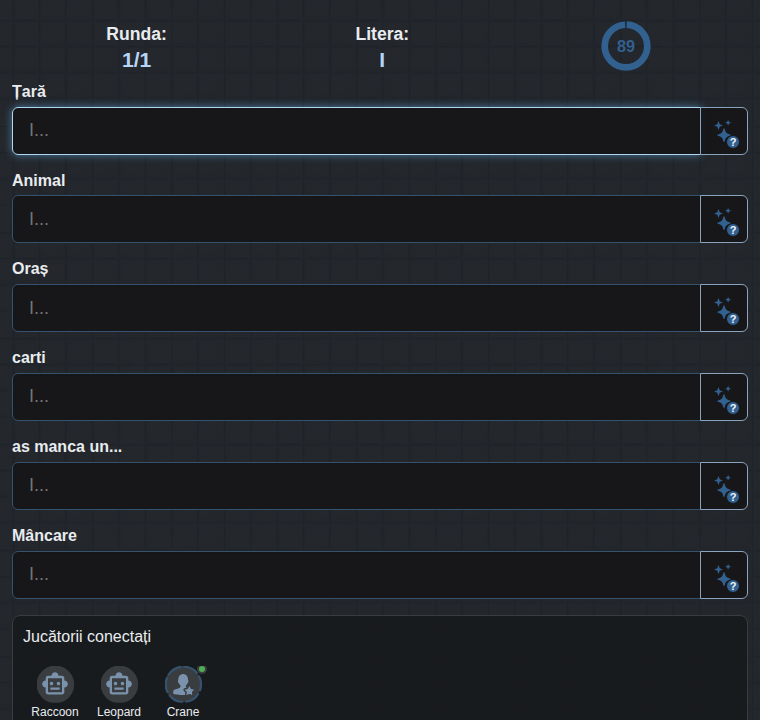760x720 pixels.
Task: Focus the Țară answer field
Action: point(356,131)
